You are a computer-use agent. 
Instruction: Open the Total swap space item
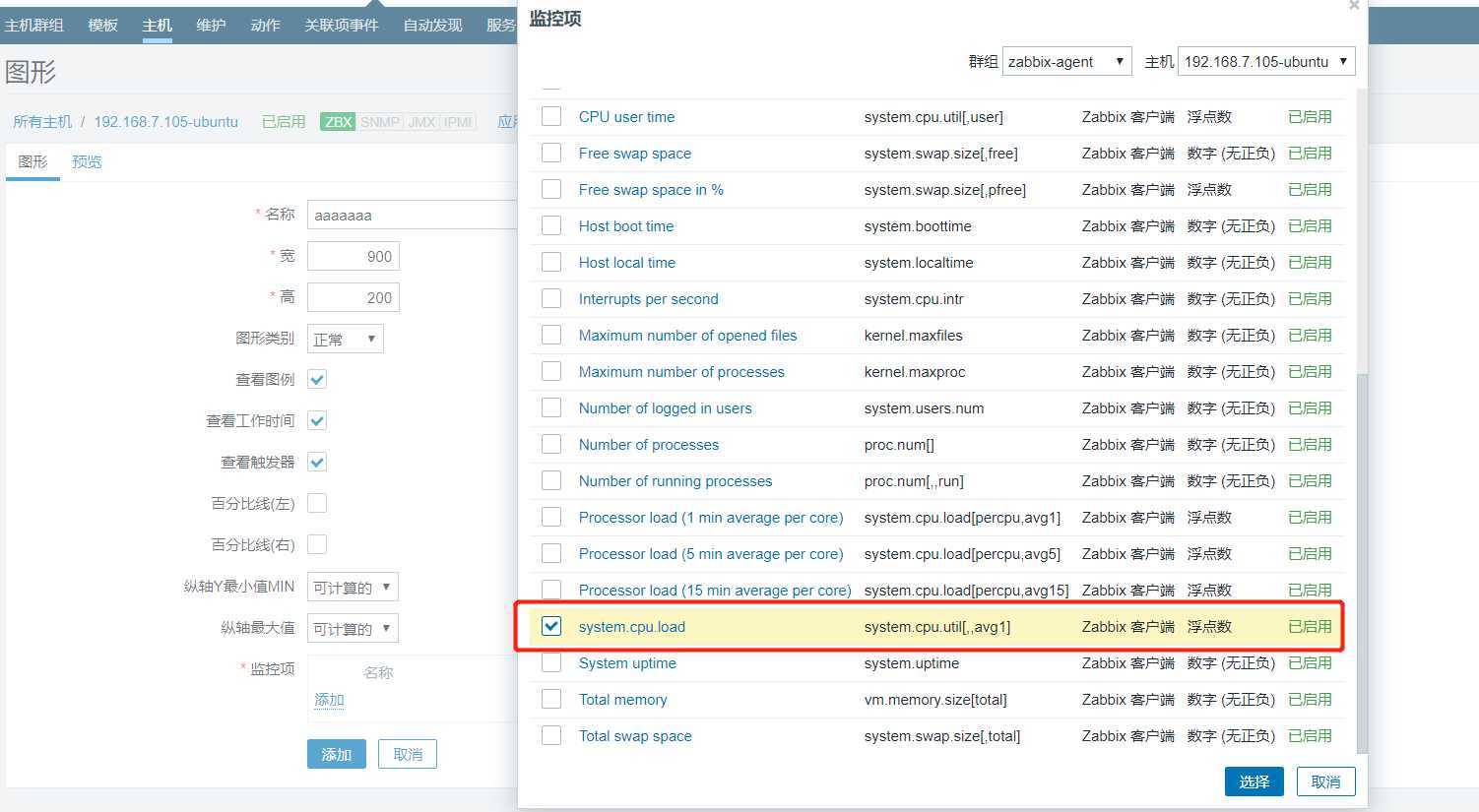click(x=635, y=735)
